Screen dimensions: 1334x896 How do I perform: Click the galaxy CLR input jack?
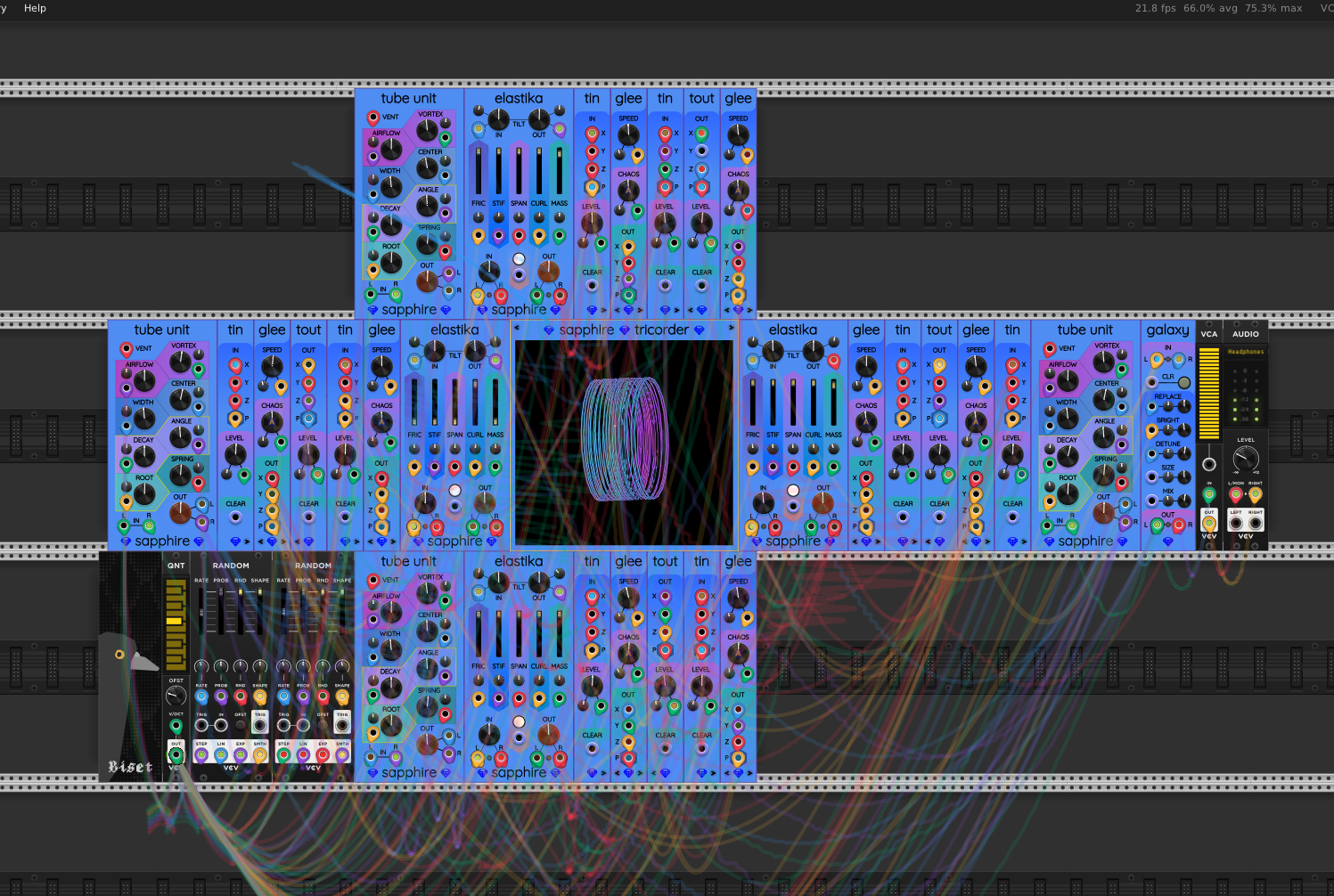point(1152,382)
